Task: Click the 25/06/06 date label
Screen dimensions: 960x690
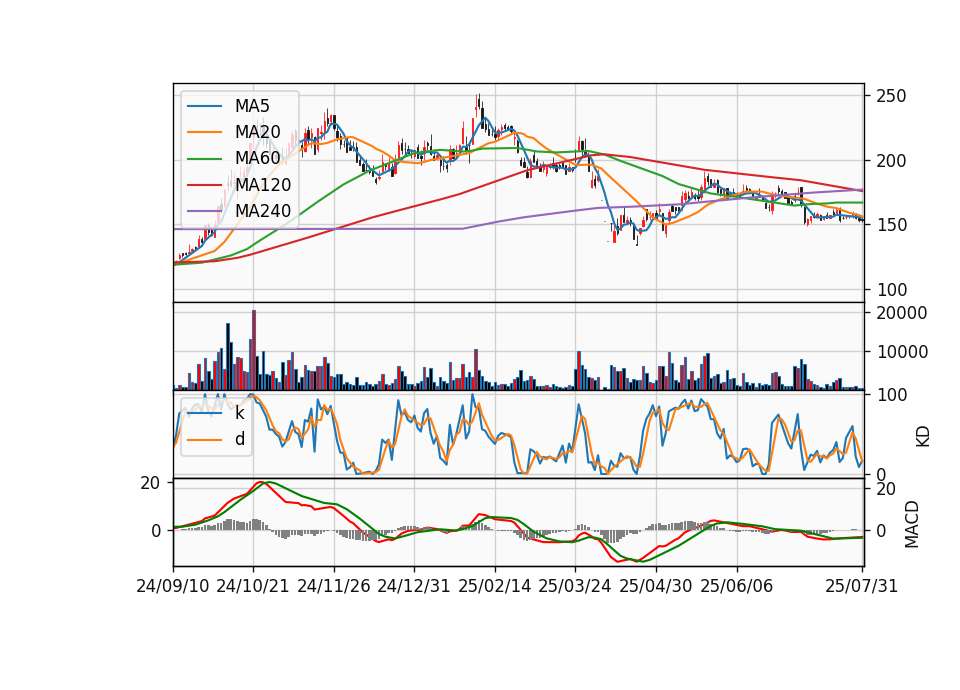Action: (x=737, y=586)
